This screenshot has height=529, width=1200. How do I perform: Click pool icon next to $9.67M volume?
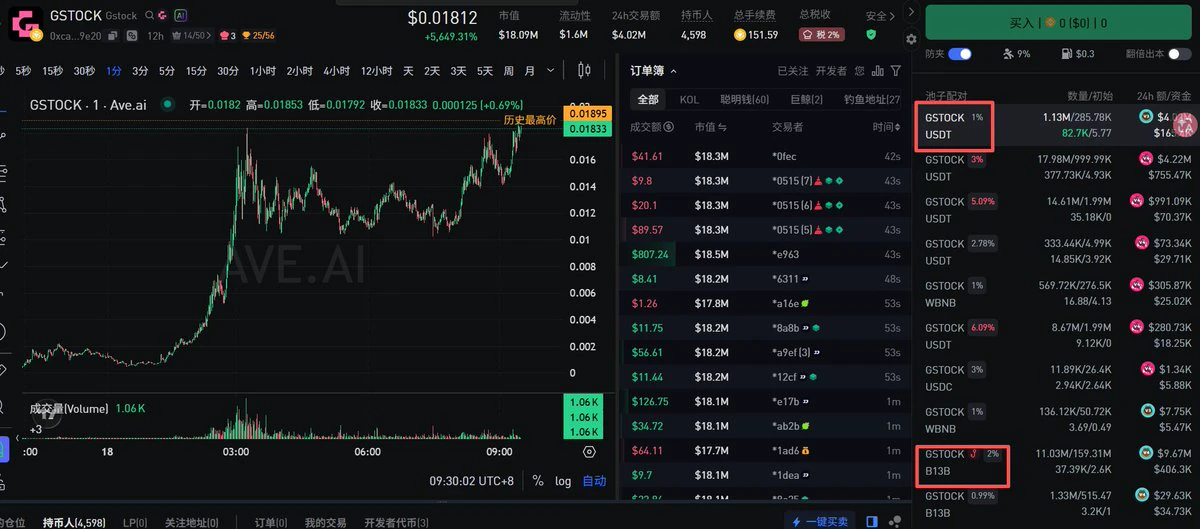pyautogui.click(x=1146, y=453)
